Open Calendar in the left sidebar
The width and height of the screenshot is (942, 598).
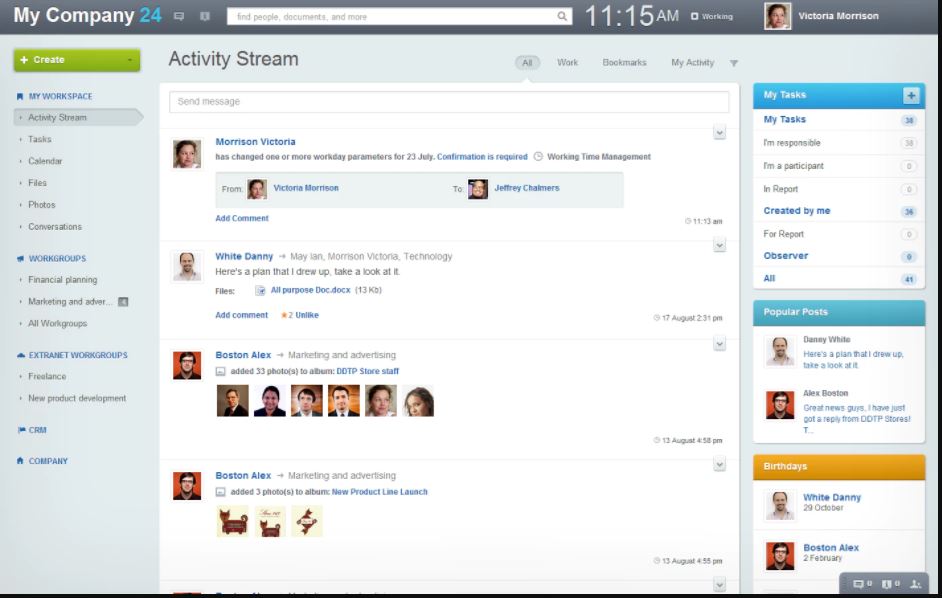coord(45,161)
